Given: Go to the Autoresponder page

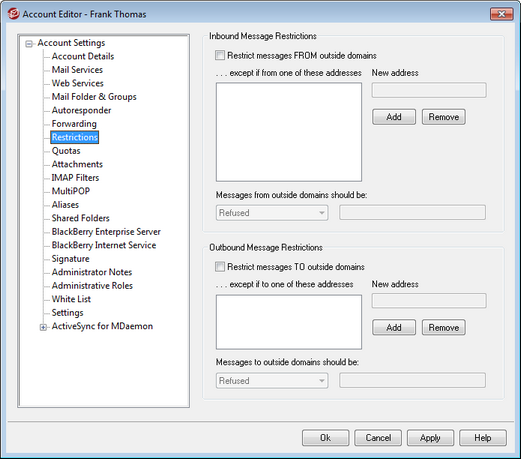Looking at the screenshot, I should pyautogui.click(x=81, y=110).
